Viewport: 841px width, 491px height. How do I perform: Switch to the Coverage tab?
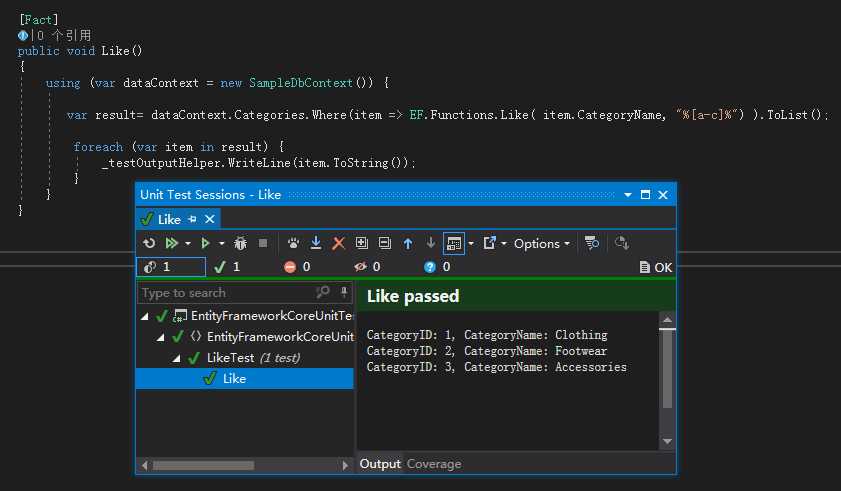point(434,464)
